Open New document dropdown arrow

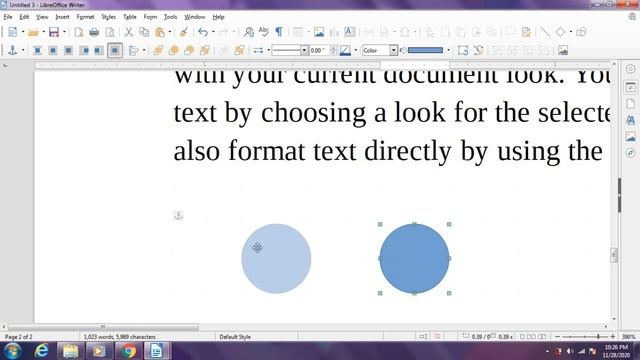tap(23, 32)
